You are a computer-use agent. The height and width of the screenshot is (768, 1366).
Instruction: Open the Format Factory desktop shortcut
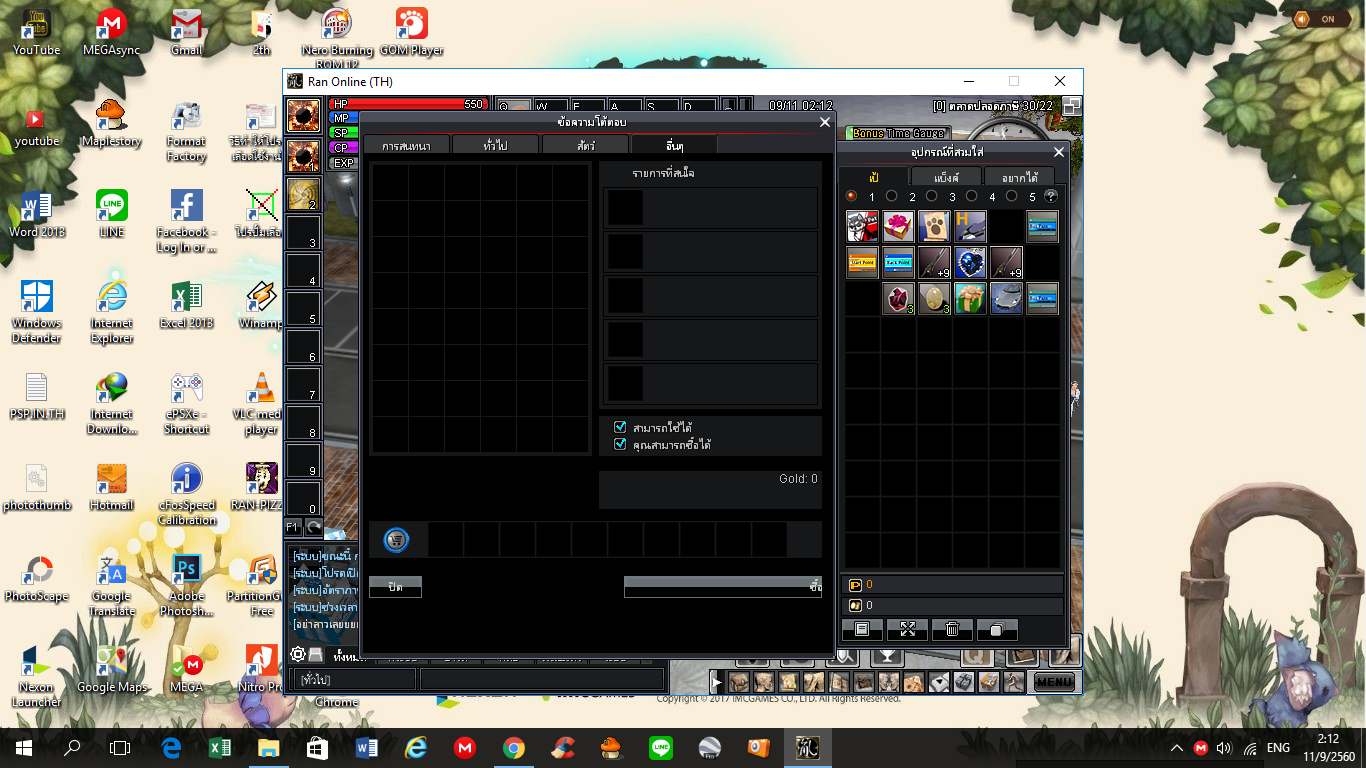pos(186,131)
